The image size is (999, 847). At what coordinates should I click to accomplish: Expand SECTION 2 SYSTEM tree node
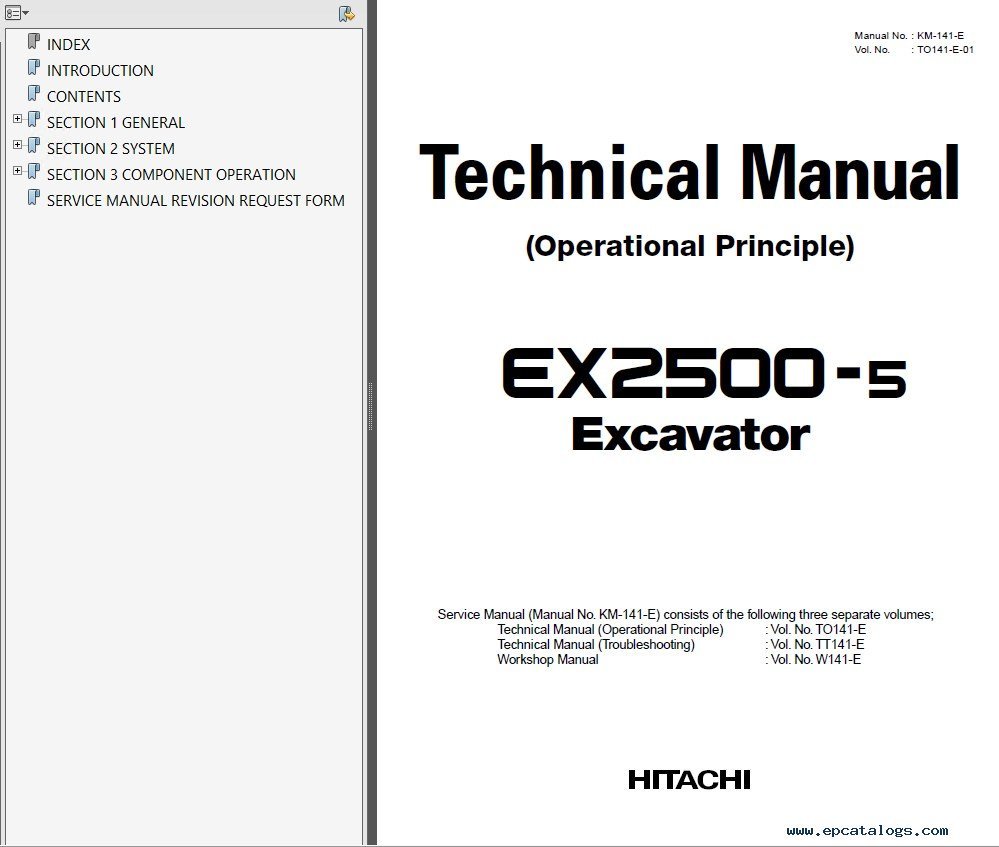click(x=17, y=145)
